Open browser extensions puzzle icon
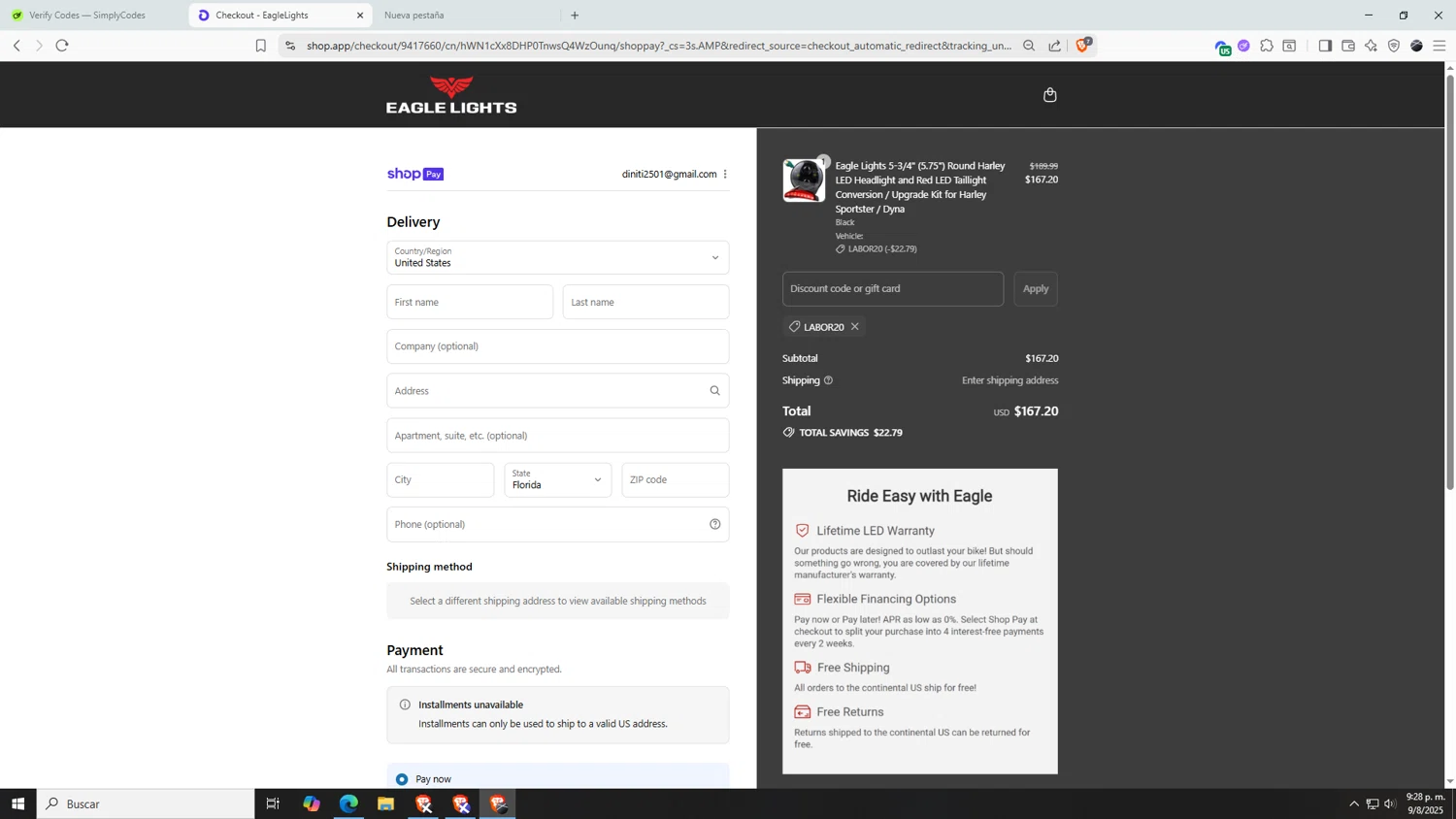The image size is (1456, 819). (x=1267, y=46)
